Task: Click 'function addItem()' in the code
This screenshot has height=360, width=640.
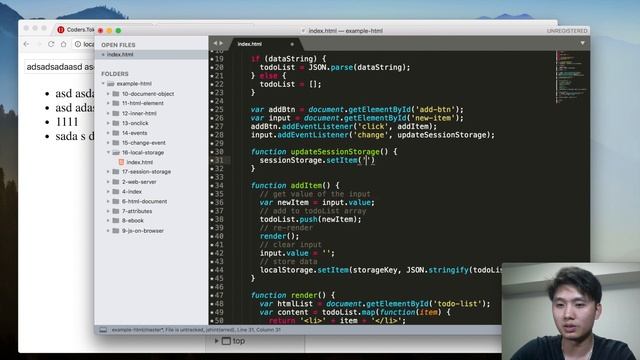Action: point(291,185)
